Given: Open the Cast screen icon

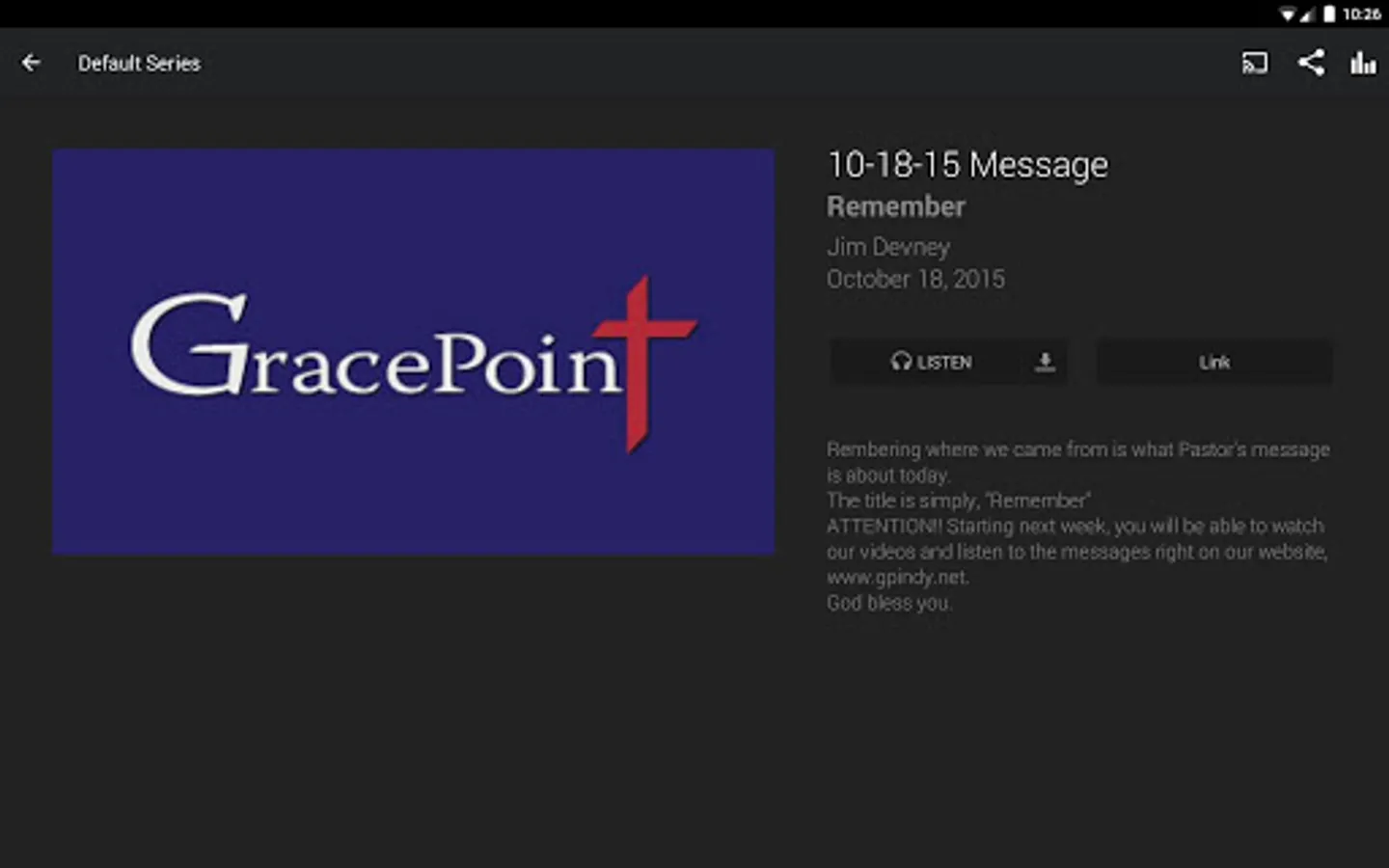Looking at the screenshot, I should tap(1254, 63).
